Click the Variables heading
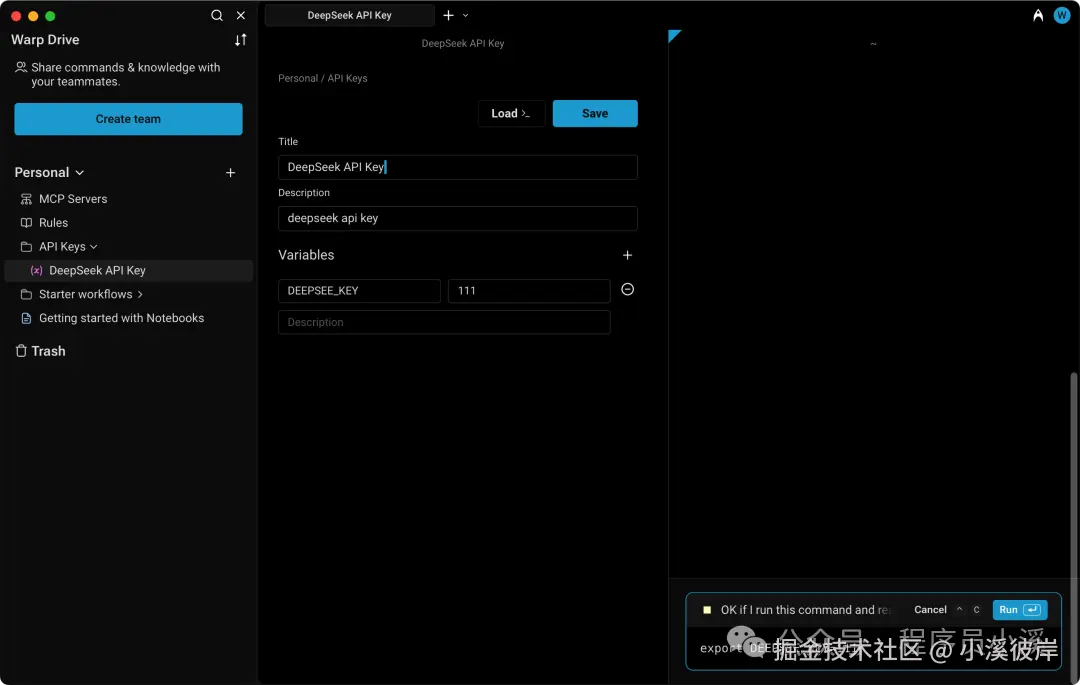The width and height of the screenshot is (1080, 685). pyautogui.click(x=306, y=255)
